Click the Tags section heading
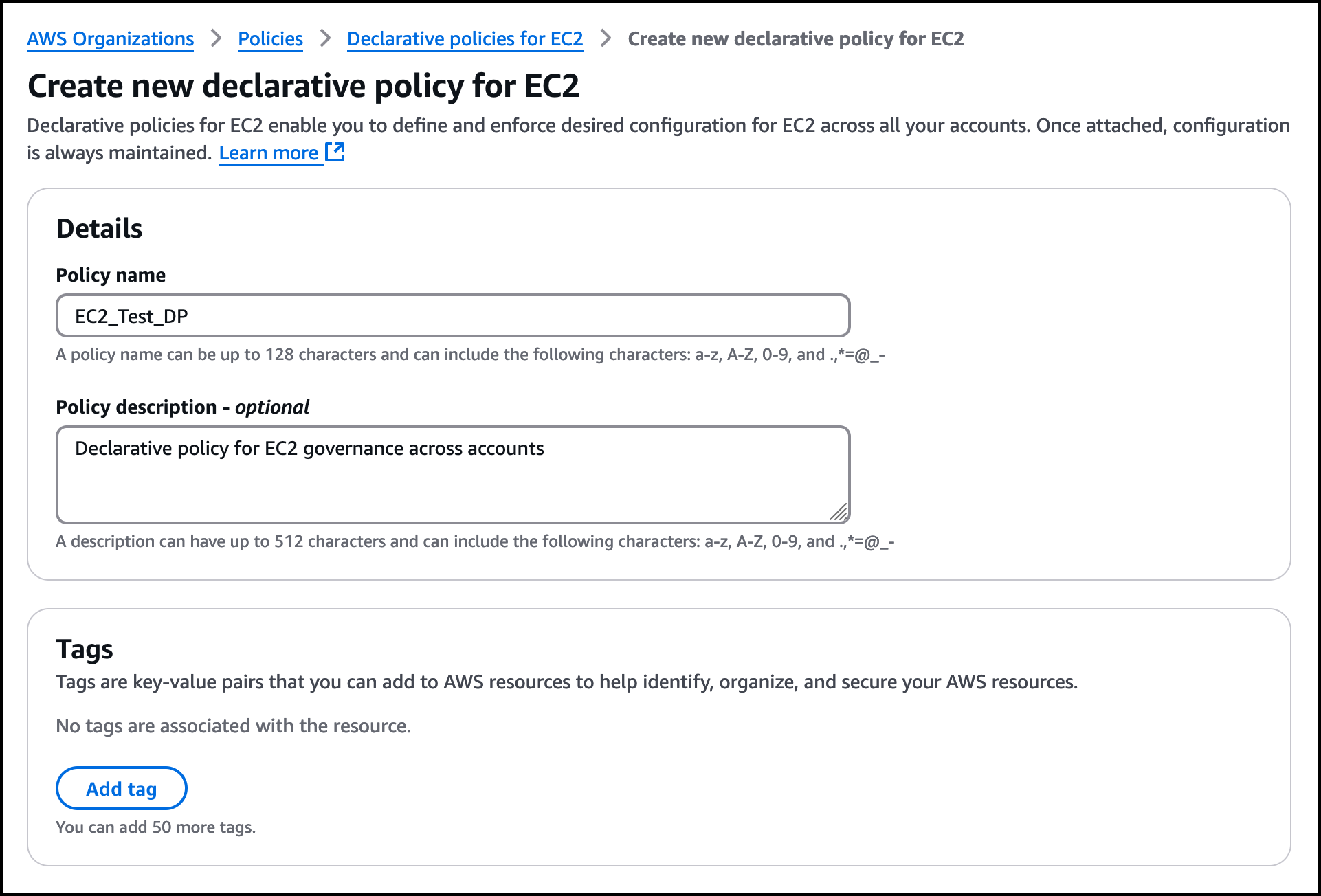The width and height of the screenshot is (1321, 896). click(x=84, y=649)
